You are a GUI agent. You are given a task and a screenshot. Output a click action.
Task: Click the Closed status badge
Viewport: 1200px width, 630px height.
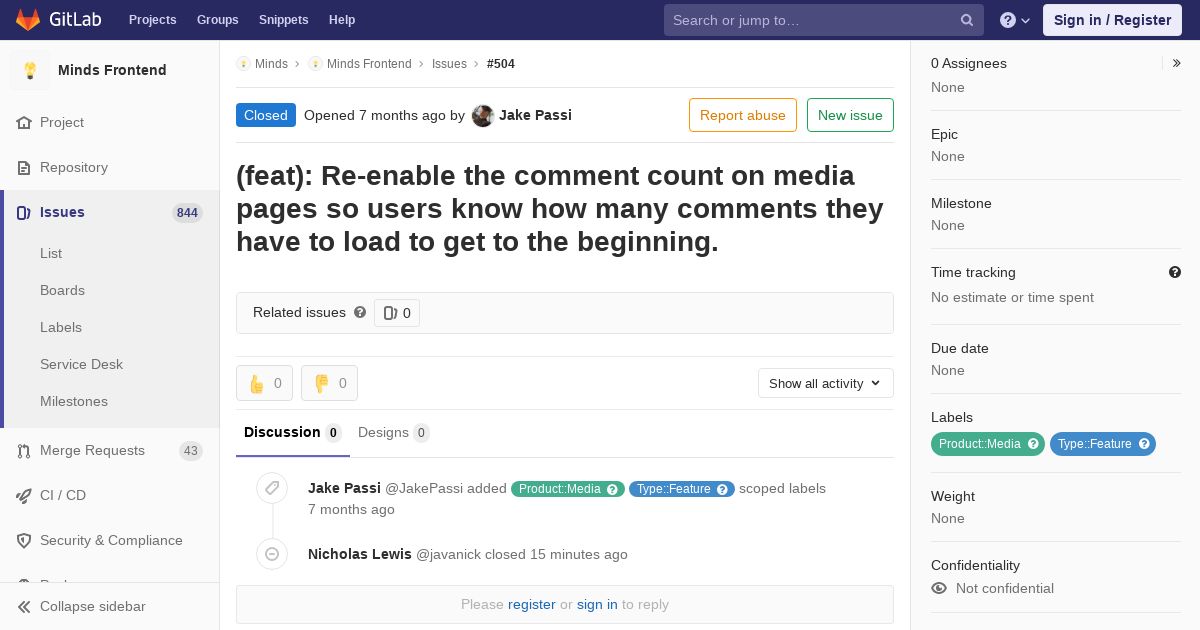click(266, 115)
